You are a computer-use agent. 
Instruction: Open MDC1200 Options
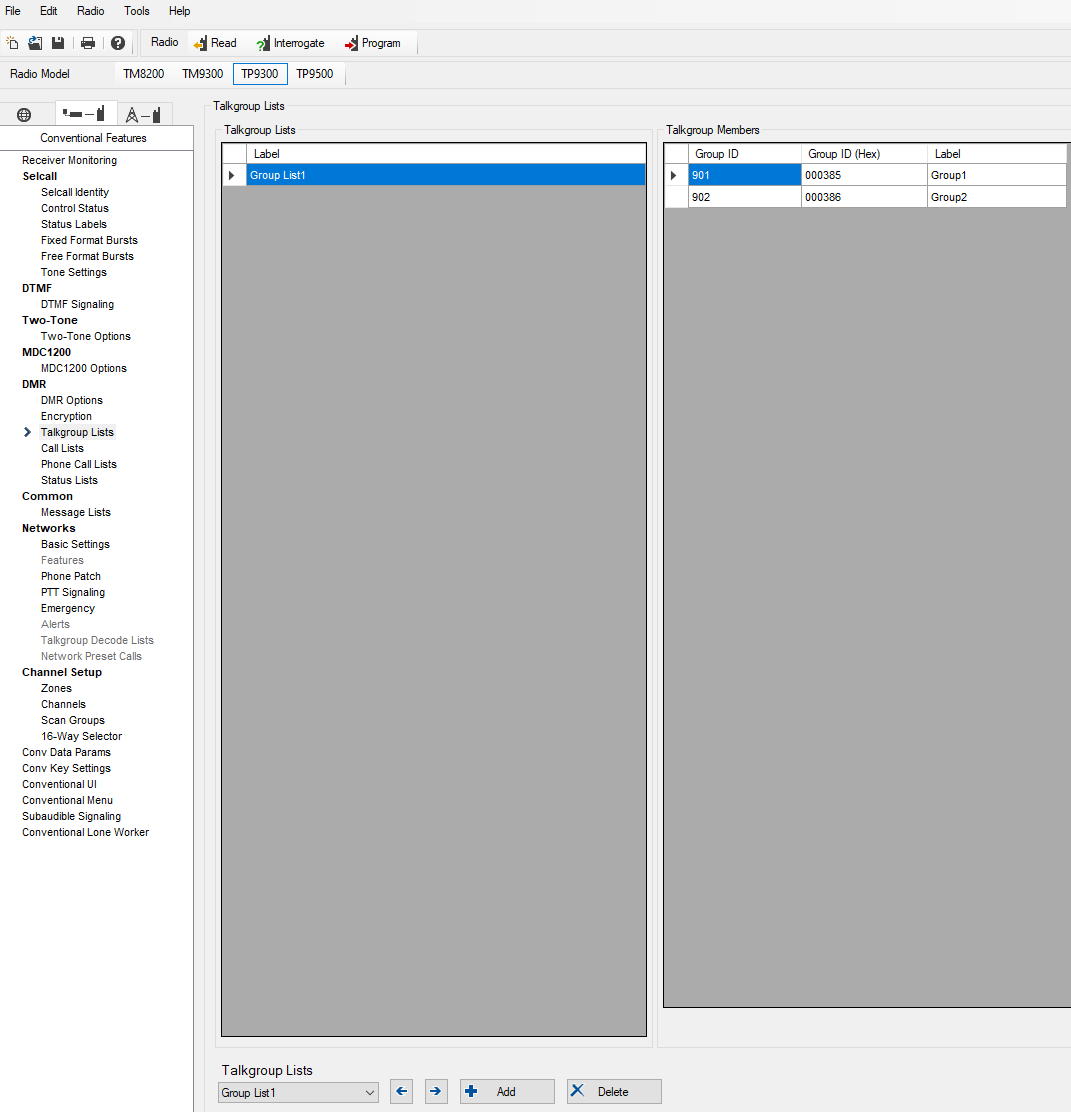(x=84, y=368)
